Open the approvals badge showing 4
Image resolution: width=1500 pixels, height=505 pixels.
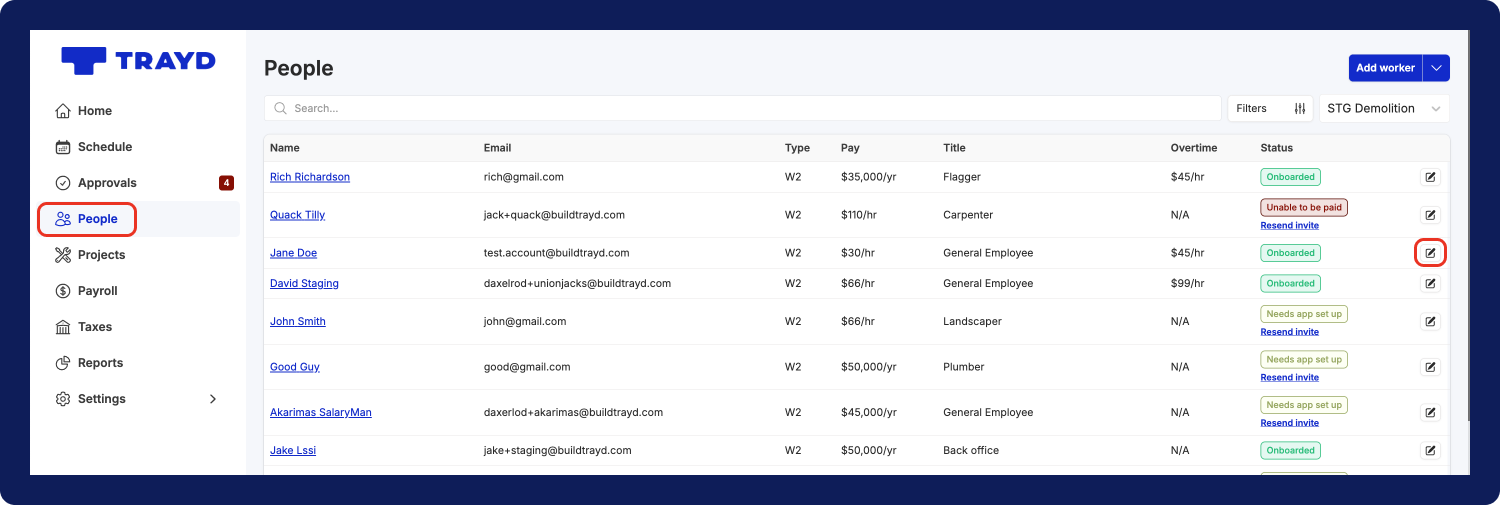227,183
